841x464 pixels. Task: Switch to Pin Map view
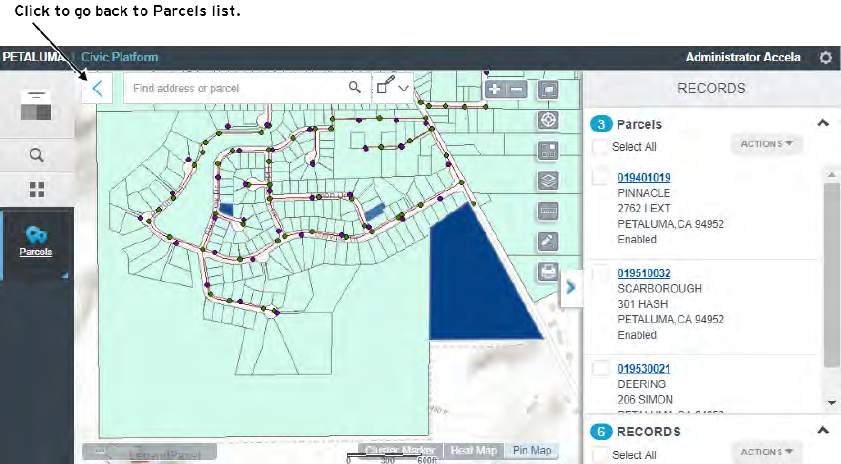point(532,451)
